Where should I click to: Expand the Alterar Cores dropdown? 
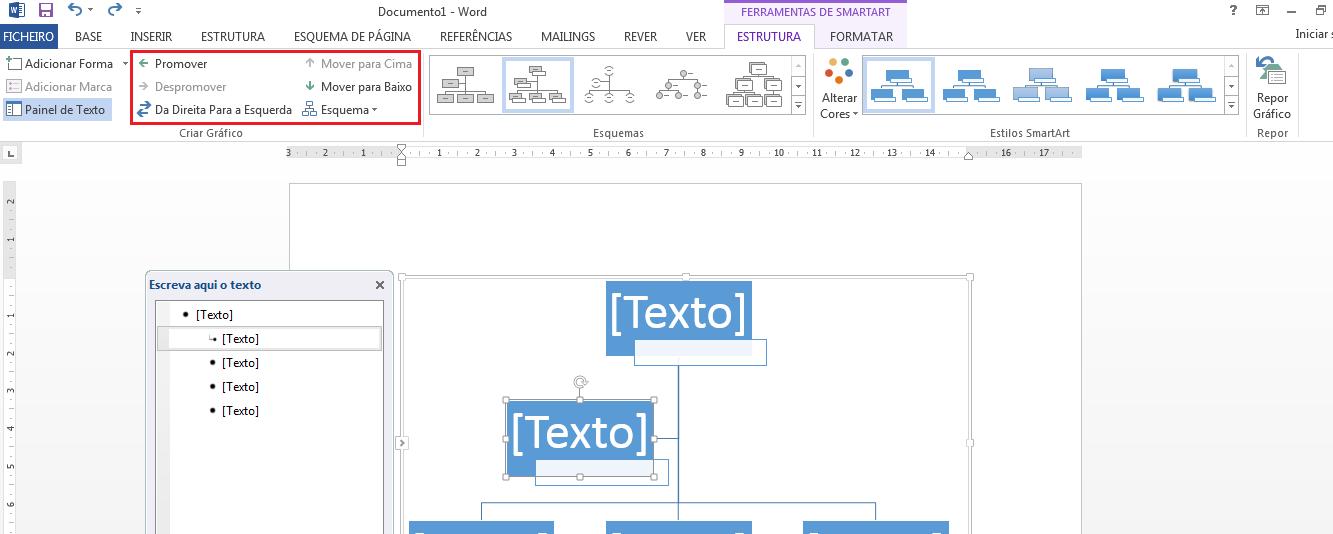tap(838, 89)
